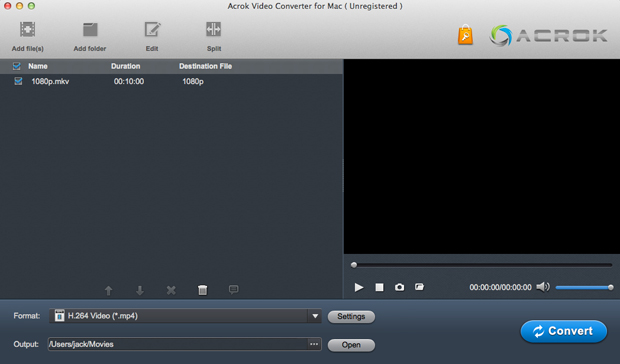Image resolution: width=620 pixels, height=364 pixels.
Task: Click the Add folder toolbar icon
Action: point(90,30)
